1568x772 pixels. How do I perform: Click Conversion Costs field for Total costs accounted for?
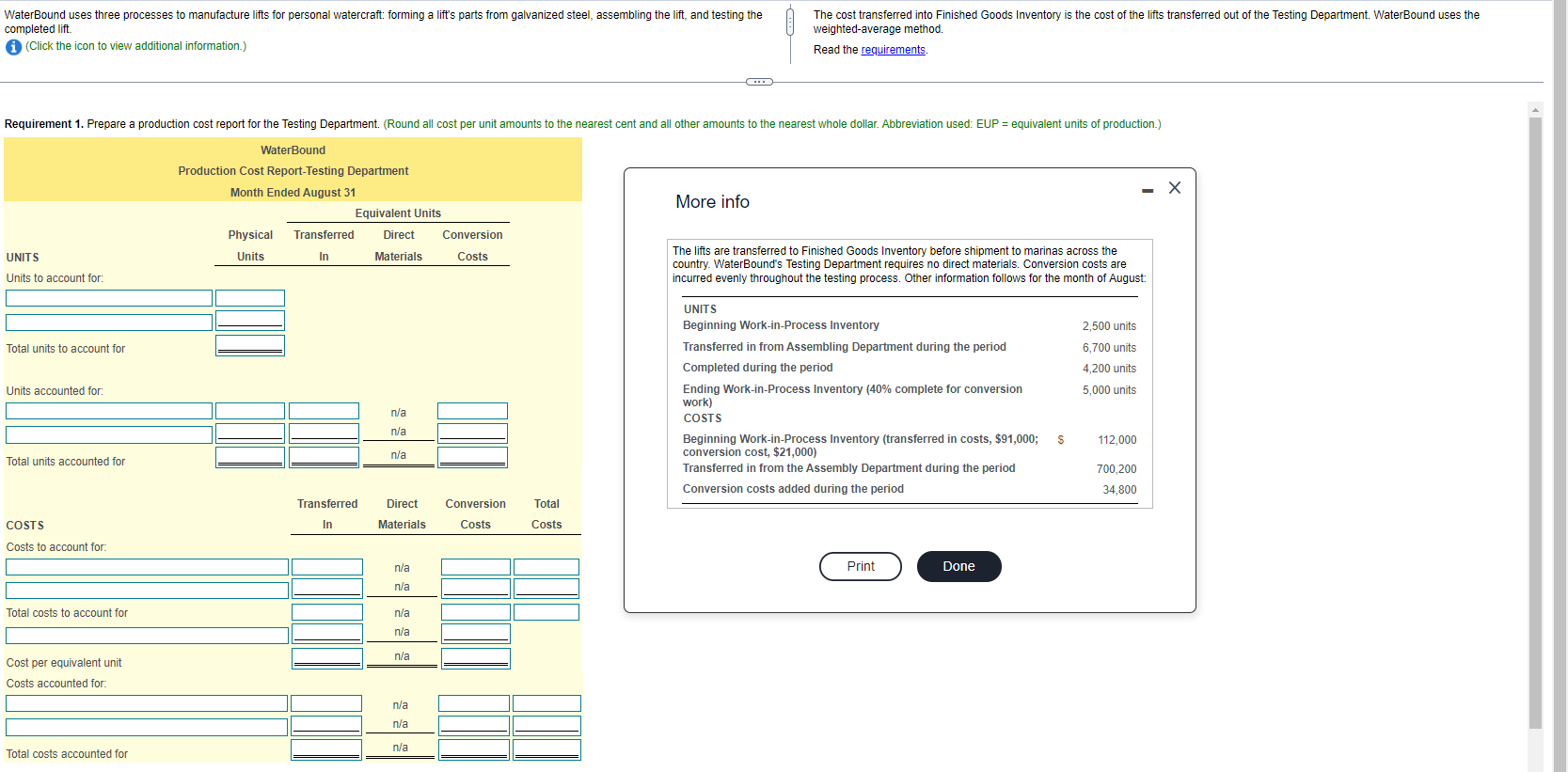pos(474,749)
